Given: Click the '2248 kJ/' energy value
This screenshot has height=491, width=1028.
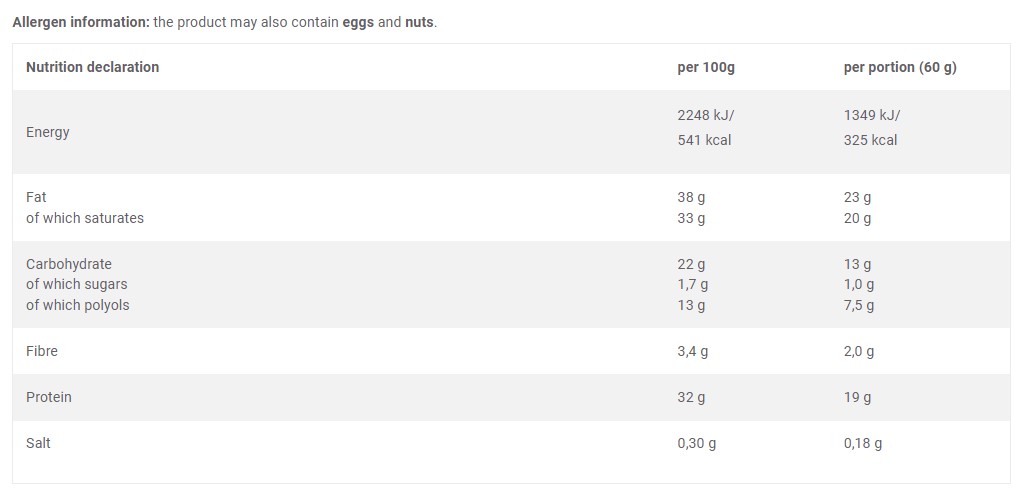Looking at the screenshot, I should (x=706, y=115).
